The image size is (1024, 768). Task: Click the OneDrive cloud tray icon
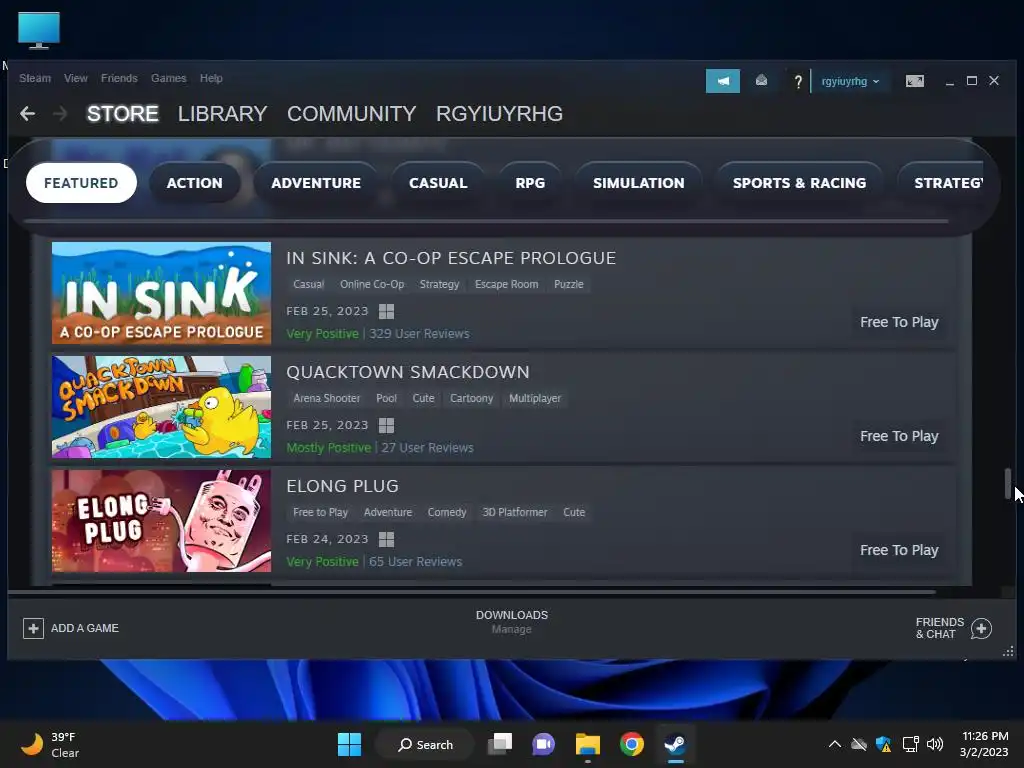[859, 744]
